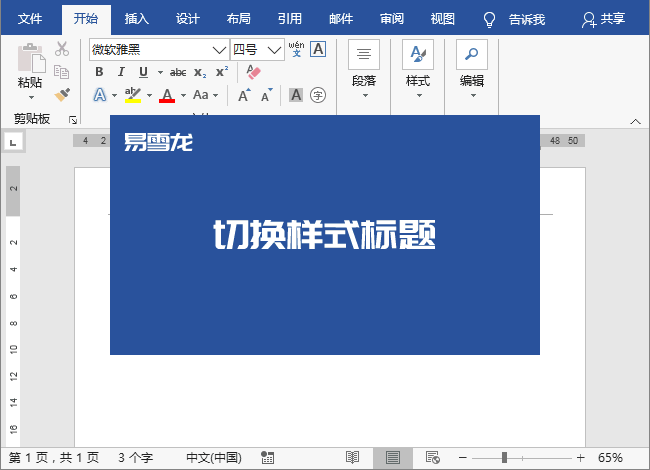Toggle Italic formatting
This screenshot has width=650, height=470.
(x=121, y=72)
